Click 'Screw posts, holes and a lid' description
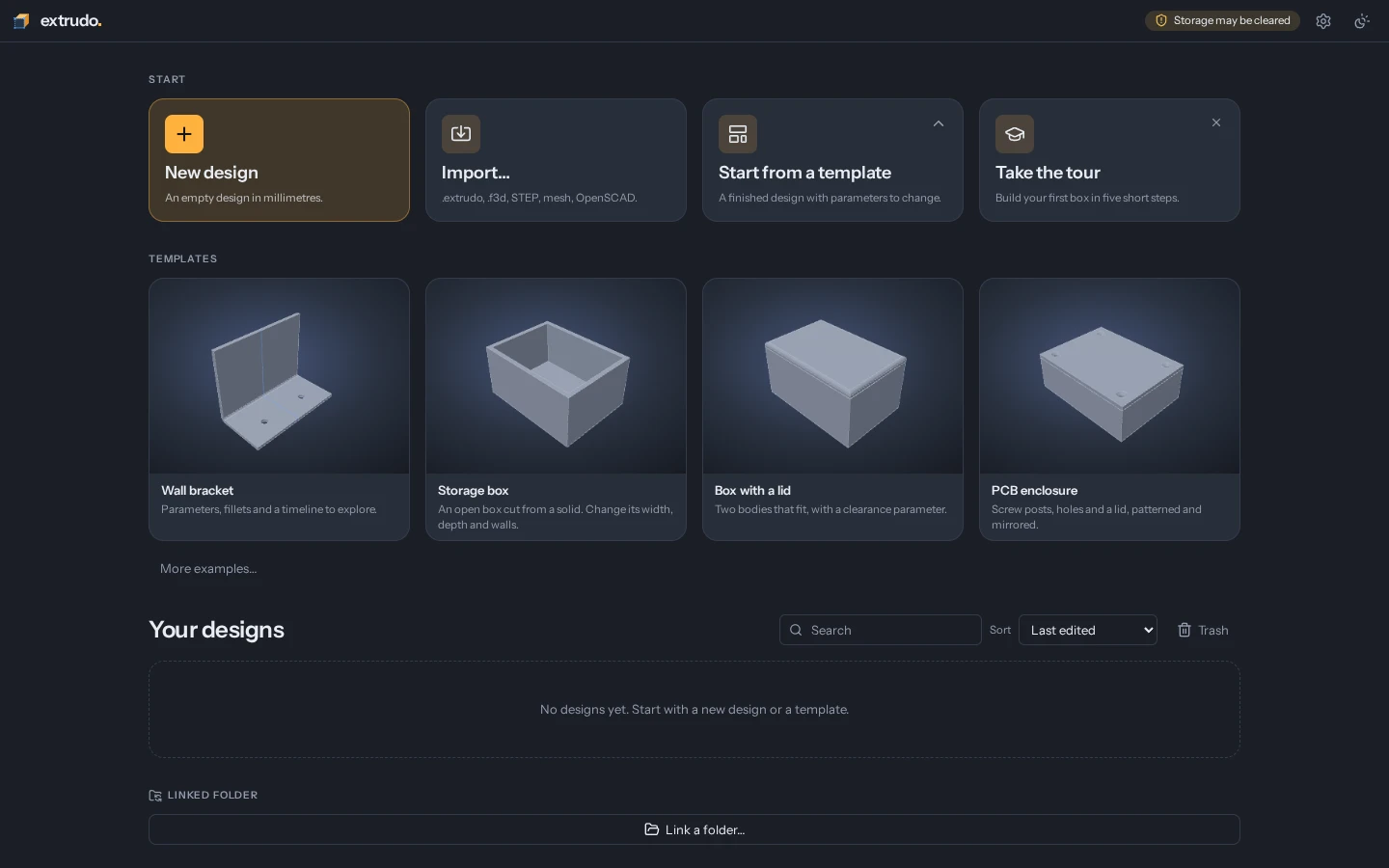This screenshot has width=1389, height=868. click(1097, 517)
